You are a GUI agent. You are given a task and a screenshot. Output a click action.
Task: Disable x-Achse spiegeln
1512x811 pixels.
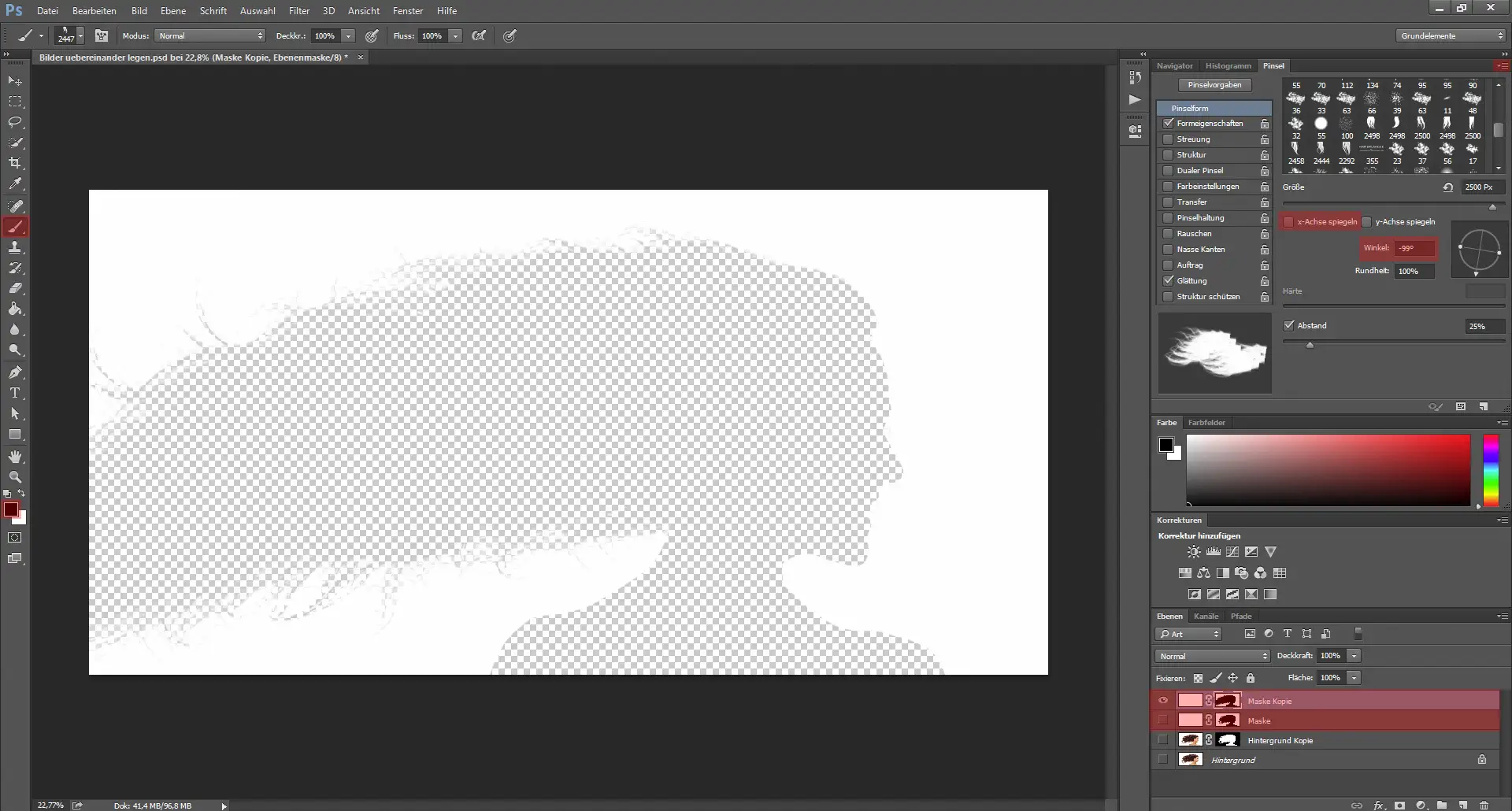[1288, 221]
